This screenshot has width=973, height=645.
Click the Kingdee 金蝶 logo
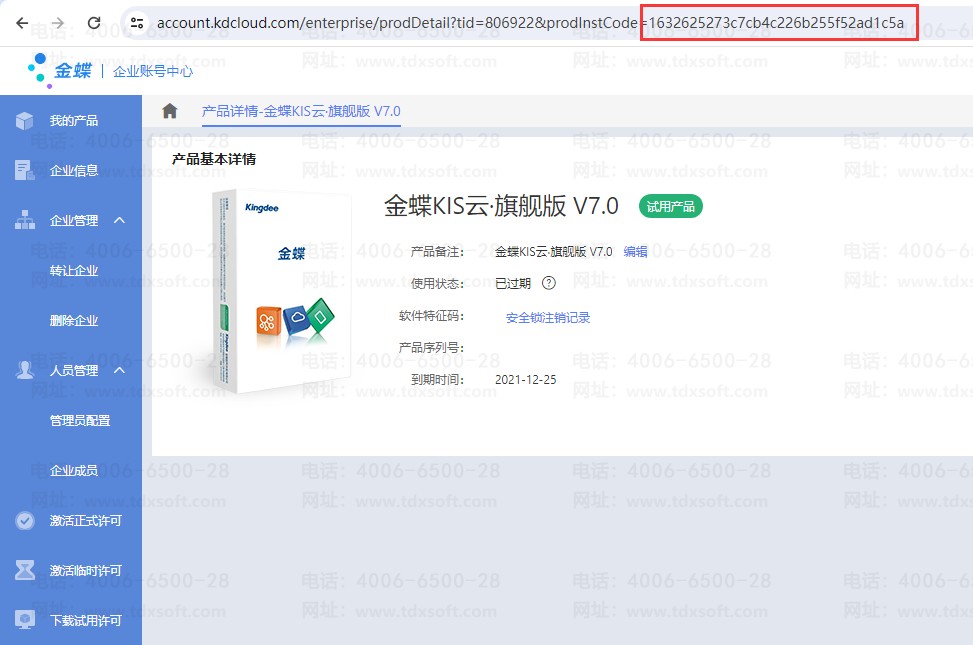(60, 70)
